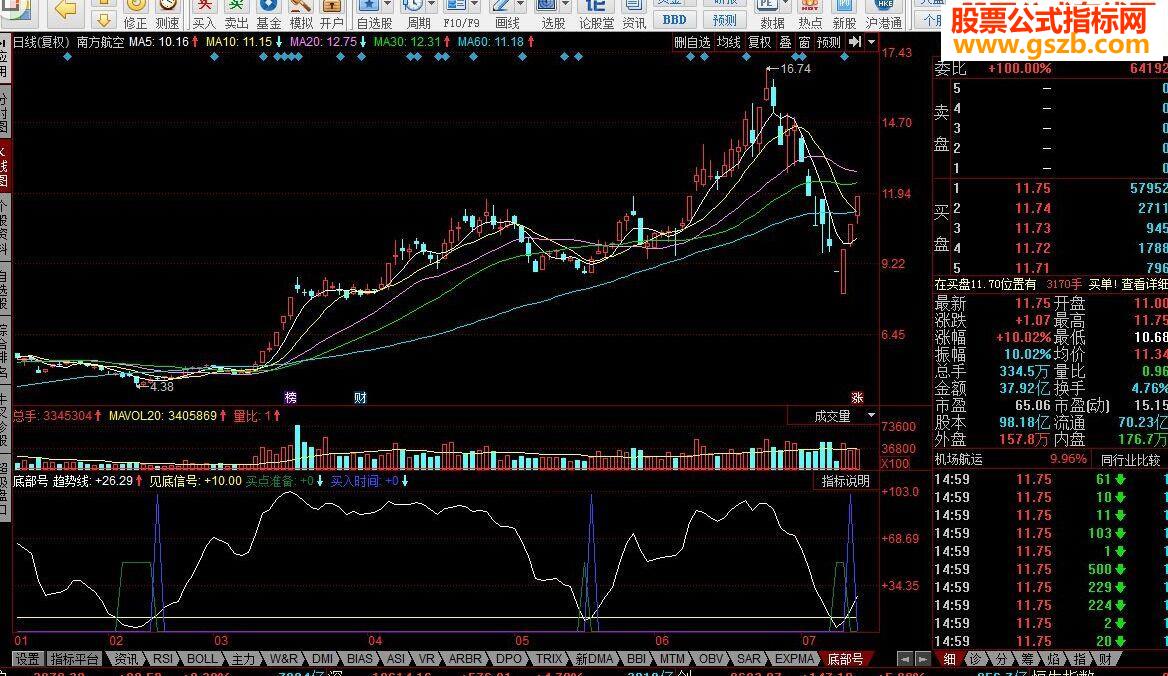This screenshot has height=676, width=1168.
Task: Expand the 自选股 toolbar dropdown arrow
Action: pos(387,5)
